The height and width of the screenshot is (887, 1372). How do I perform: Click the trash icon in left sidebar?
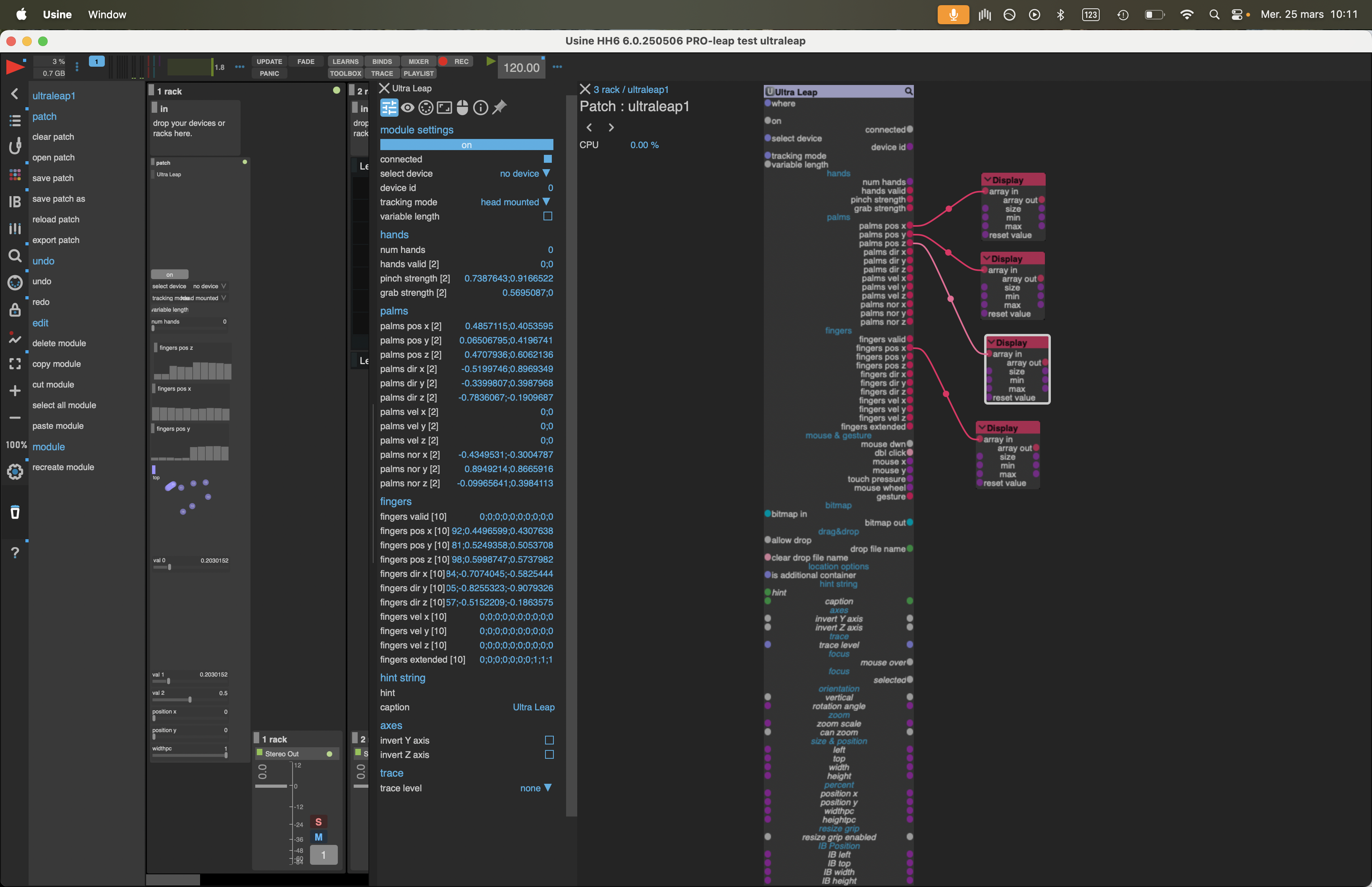tap(15, 512)
